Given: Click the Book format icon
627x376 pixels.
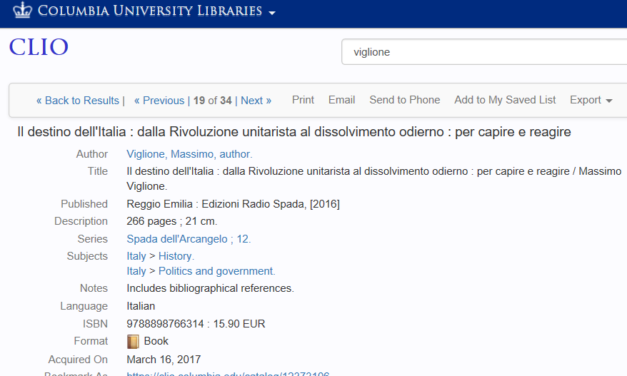Looking at the screenshot, I should (x=133, y=342).
